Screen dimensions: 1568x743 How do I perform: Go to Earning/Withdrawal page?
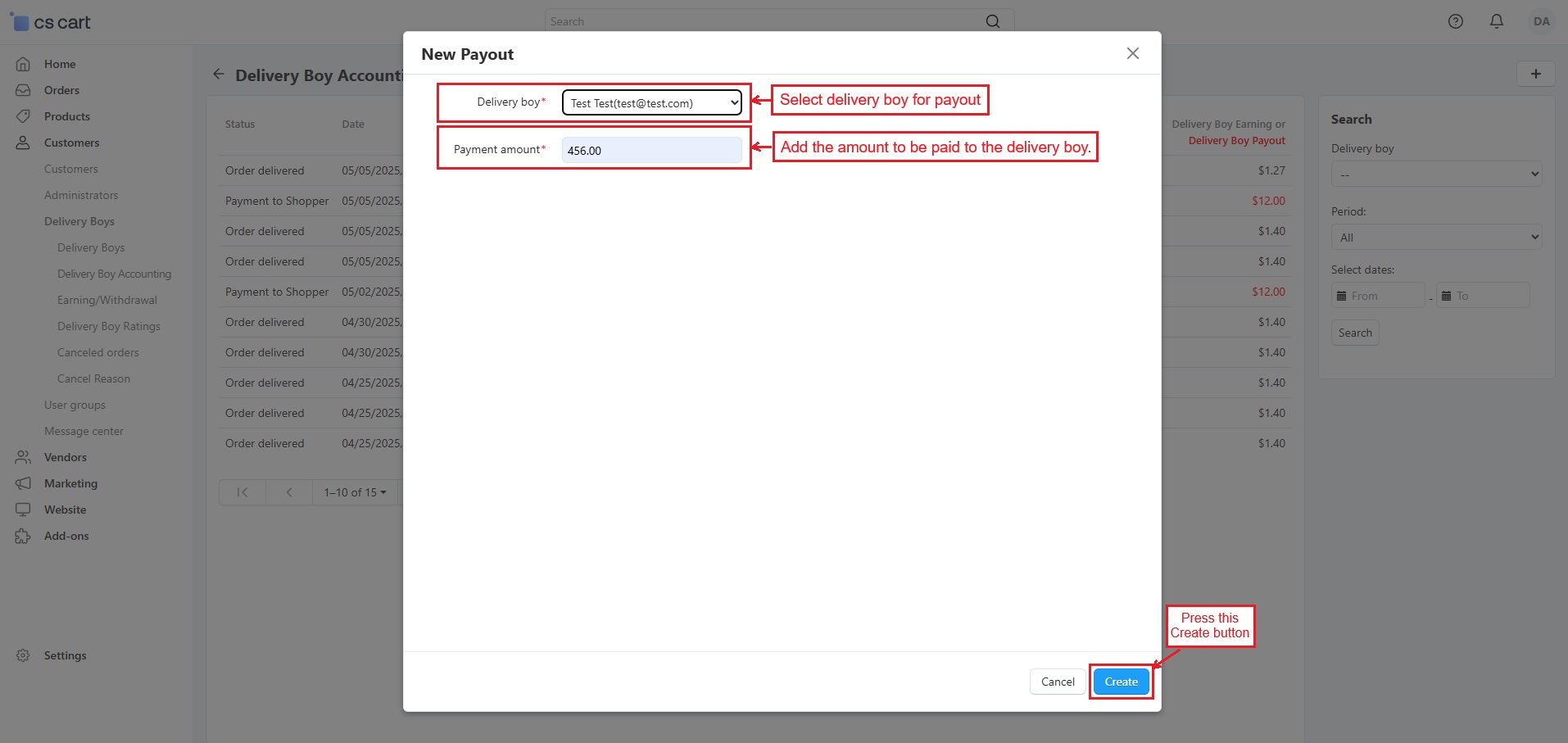[x=107, y=300]
